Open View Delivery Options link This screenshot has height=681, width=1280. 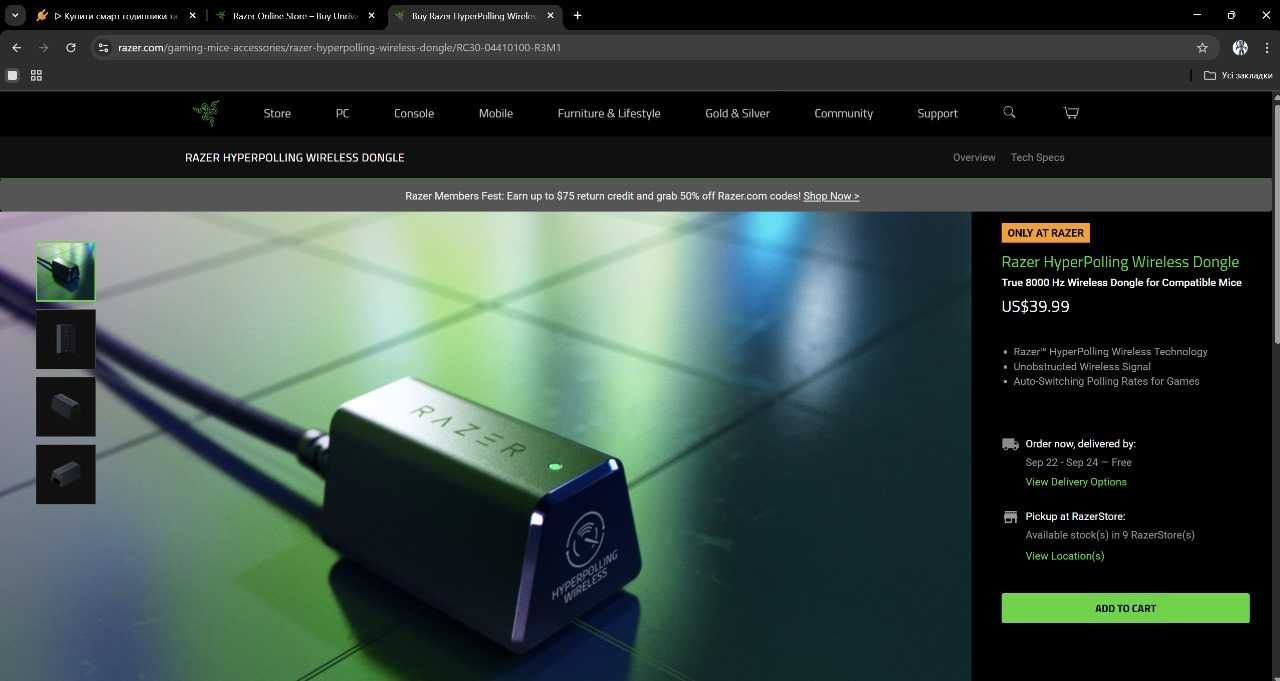pos(1076,482)
